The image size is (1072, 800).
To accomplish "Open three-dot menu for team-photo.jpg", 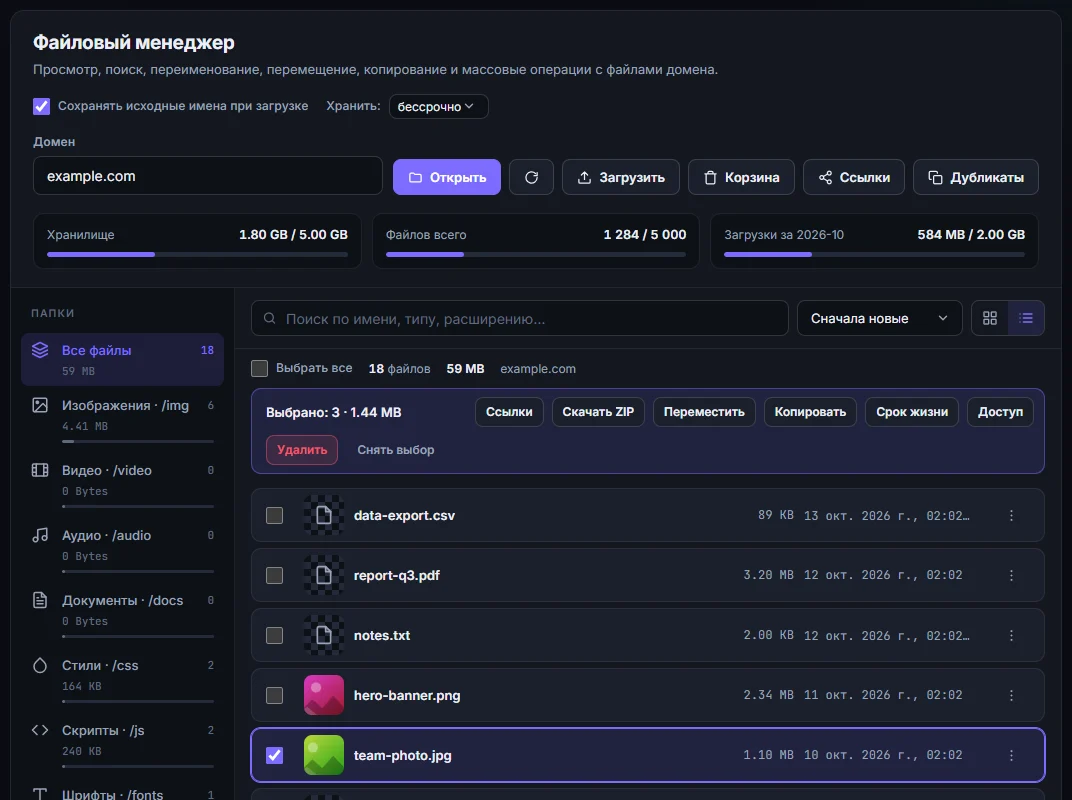I will 1011,756.
